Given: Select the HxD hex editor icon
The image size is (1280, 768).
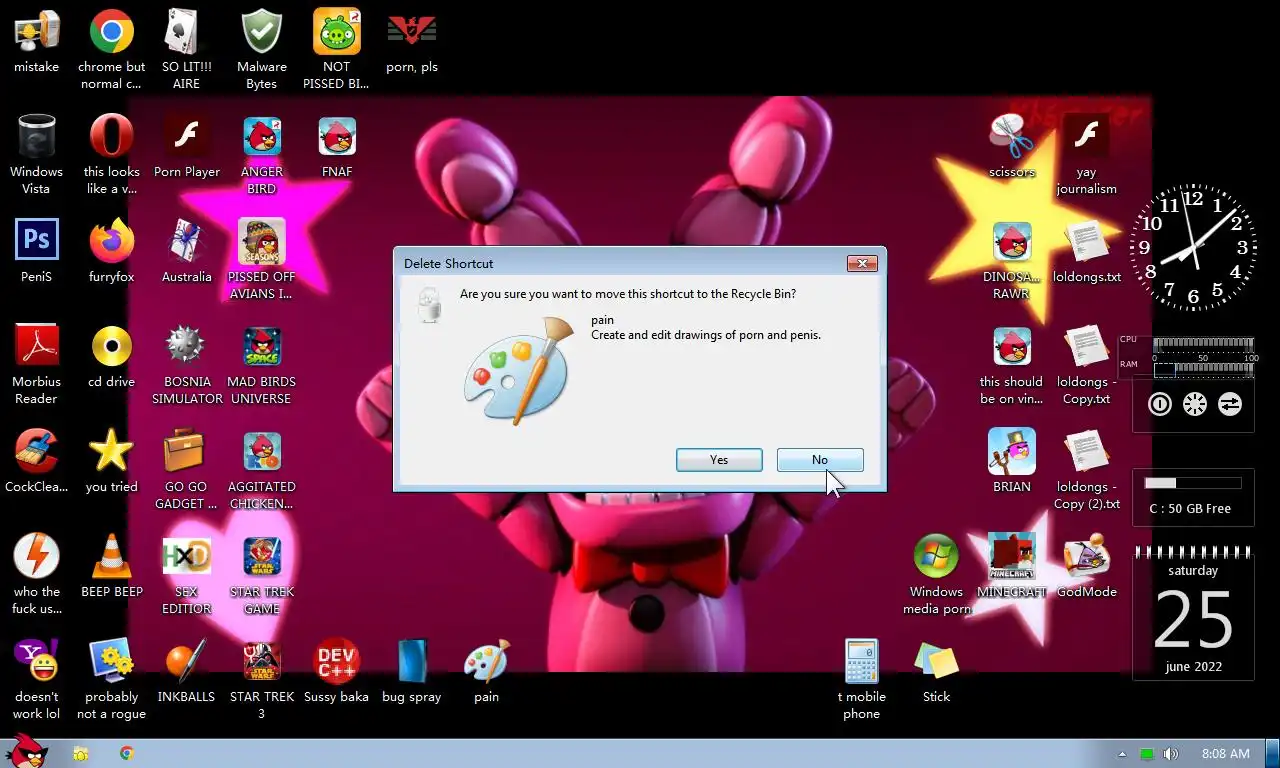Looking at the screenshot, I should (187, 574).
